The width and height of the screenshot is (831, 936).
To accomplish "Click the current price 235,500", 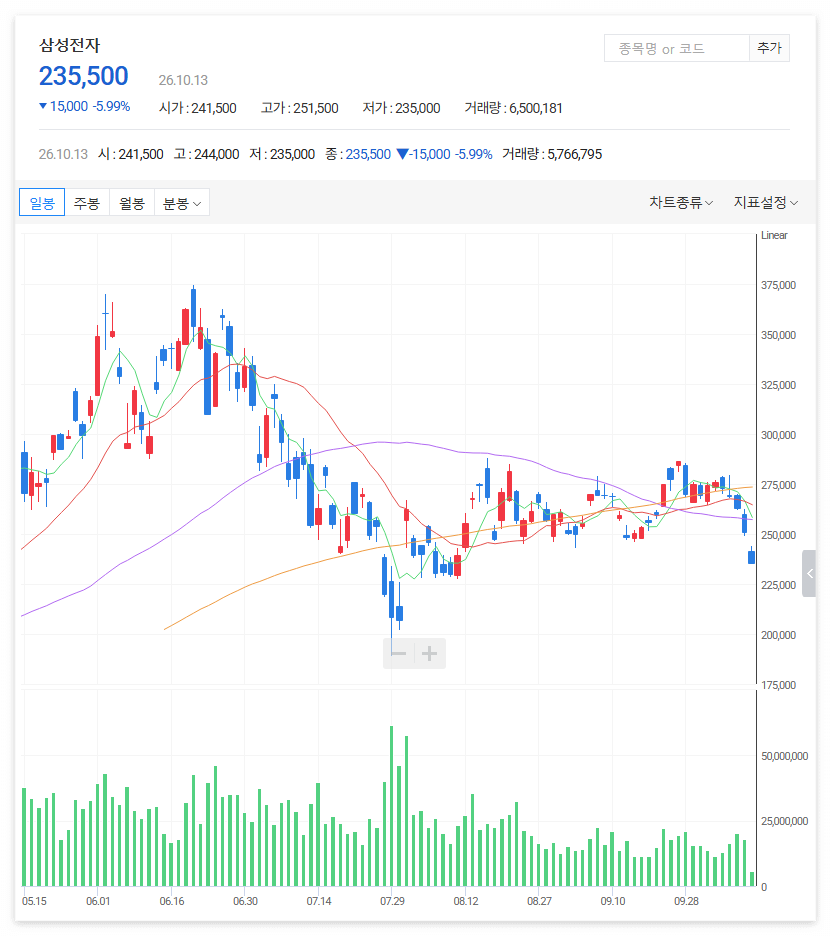I will [84, 76].
